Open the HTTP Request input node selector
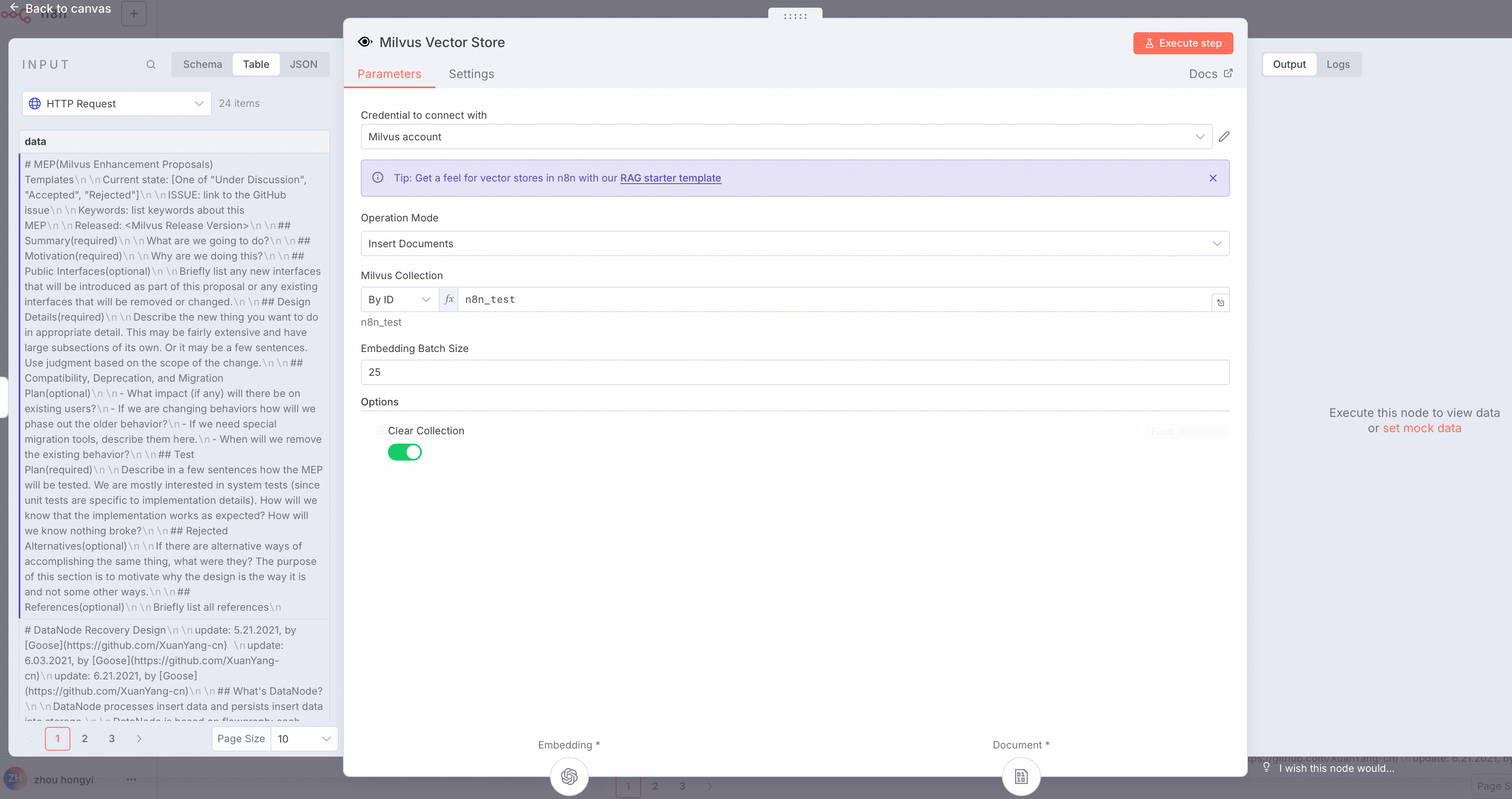 (116, 103)
